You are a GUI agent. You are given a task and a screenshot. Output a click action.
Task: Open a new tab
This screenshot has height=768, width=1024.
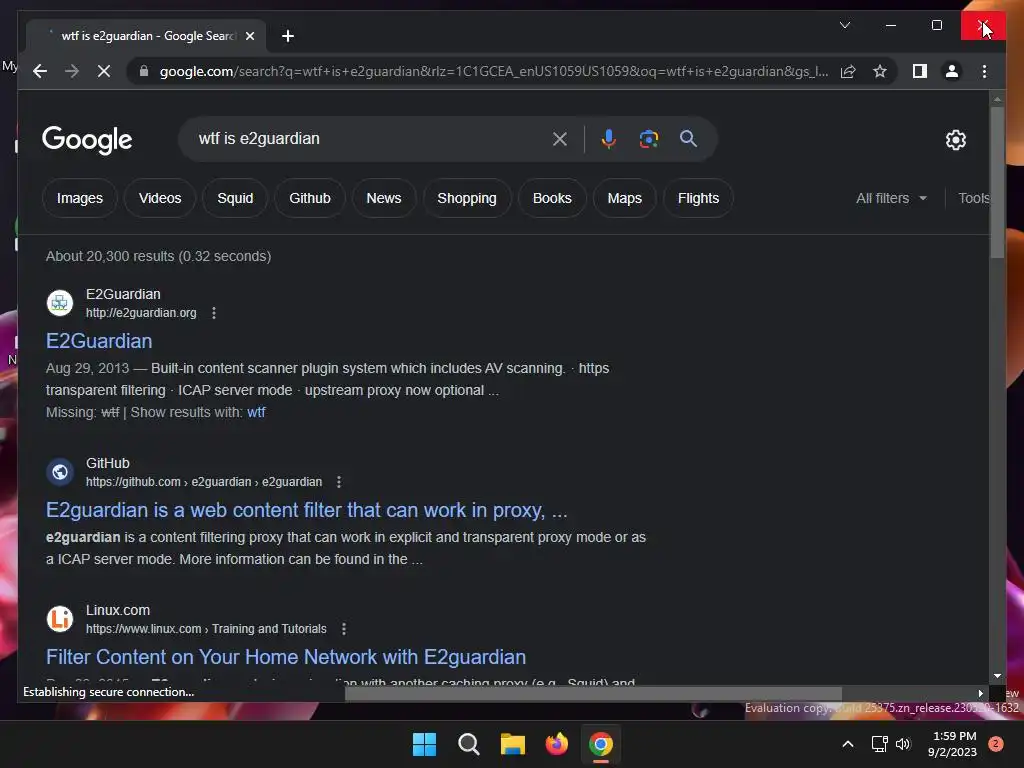point(288,36)
